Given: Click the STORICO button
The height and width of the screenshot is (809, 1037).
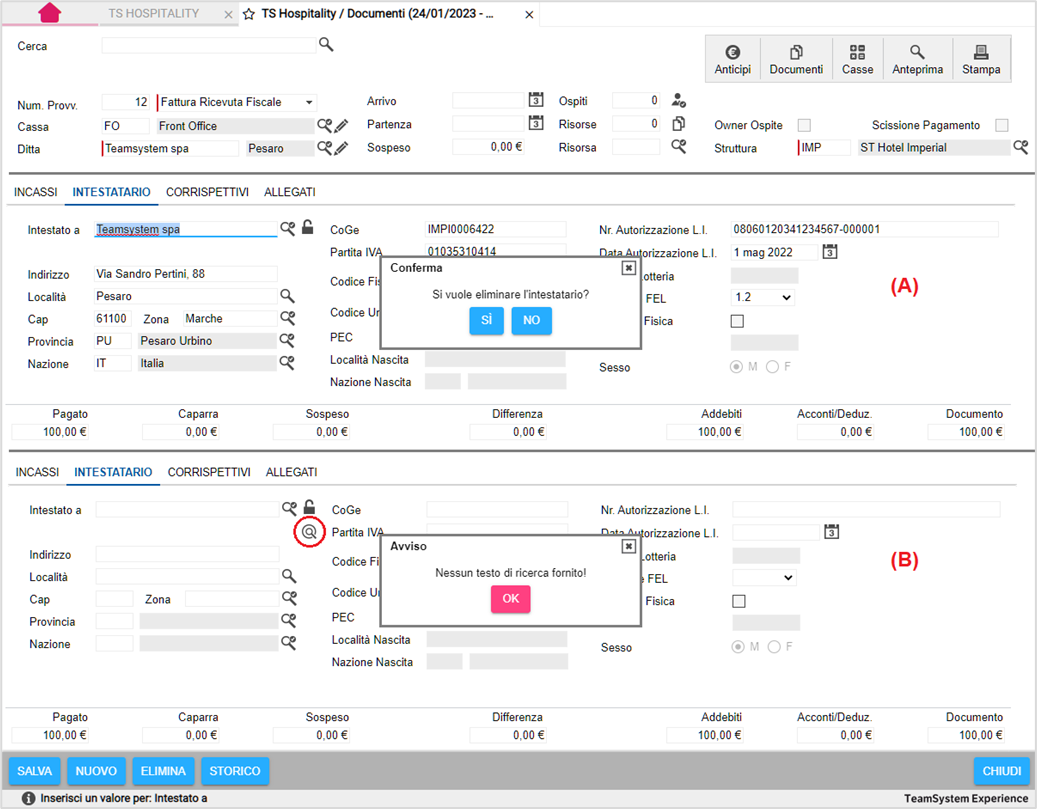Looking at the screenshot, I should tap(235, 771).
